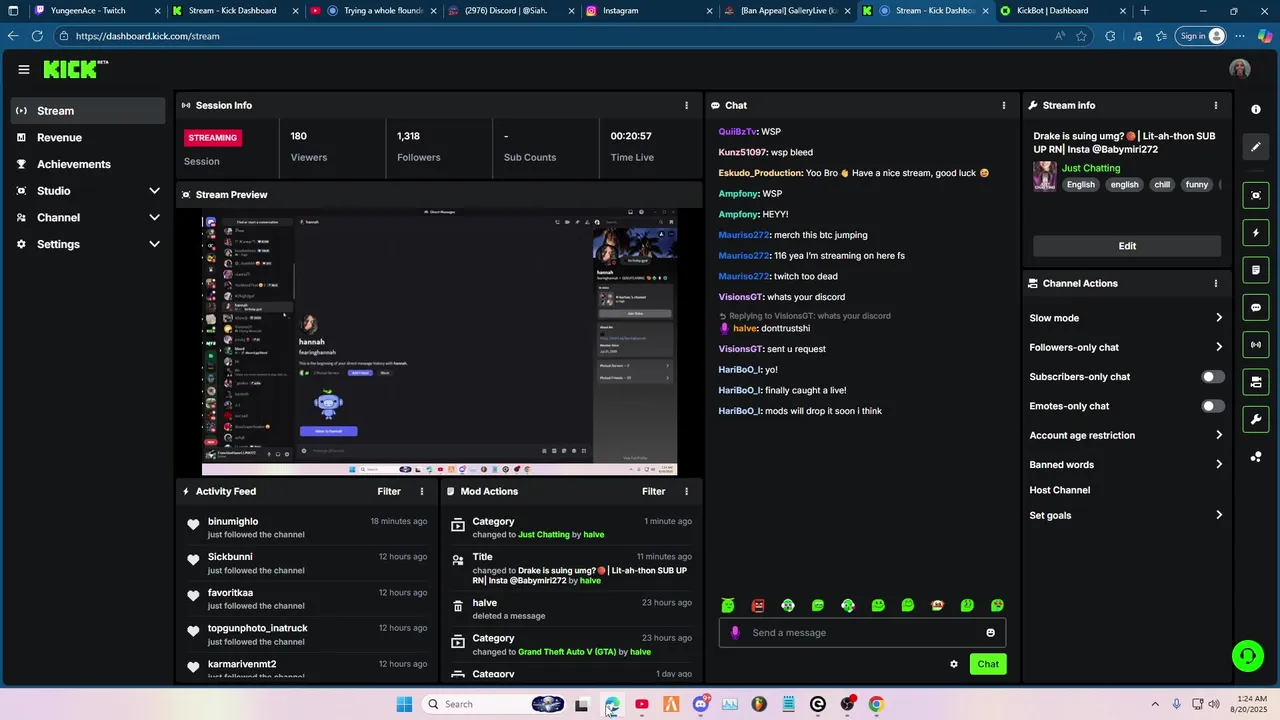Click the document notes icon in right sidebar

click(x=1256, y=270)
